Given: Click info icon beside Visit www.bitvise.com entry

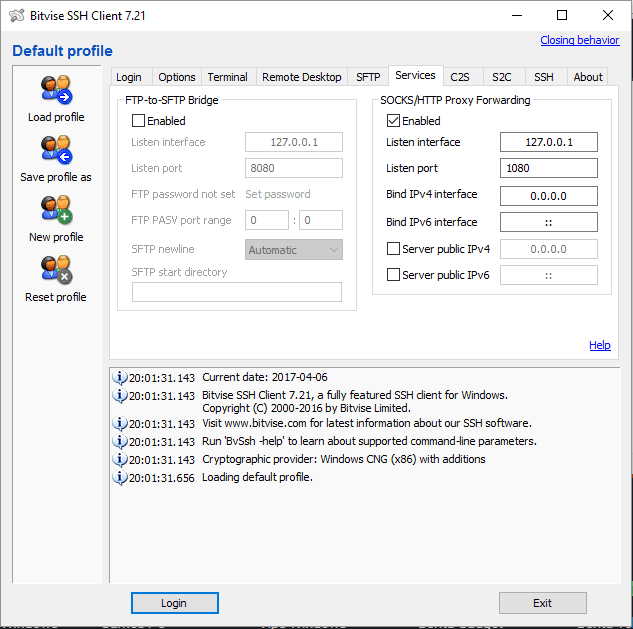Looking at the screenshot, I should 119,423.
